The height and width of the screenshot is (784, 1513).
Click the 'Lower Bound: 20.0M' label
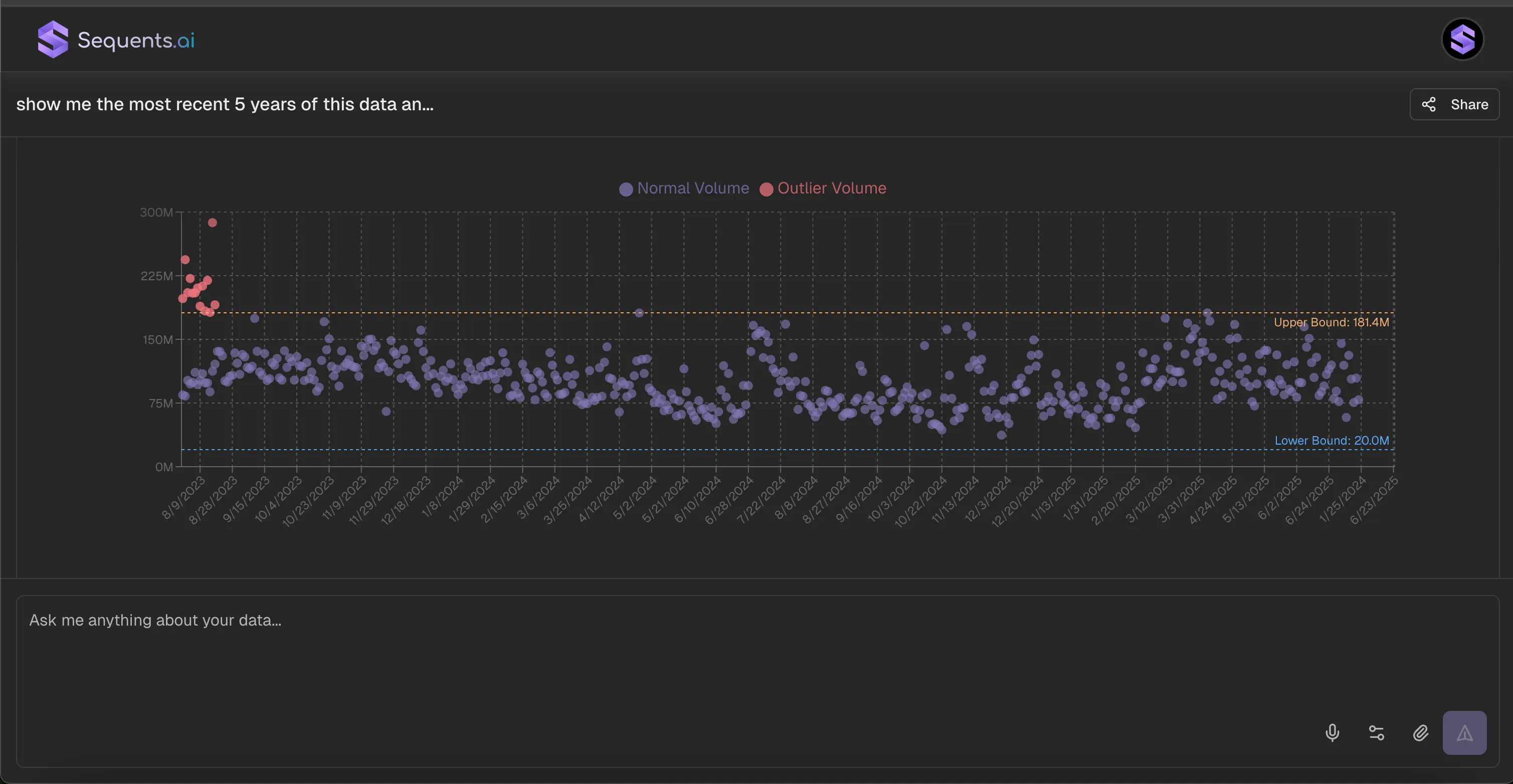pyautogui.click(x=1332, y=441)
